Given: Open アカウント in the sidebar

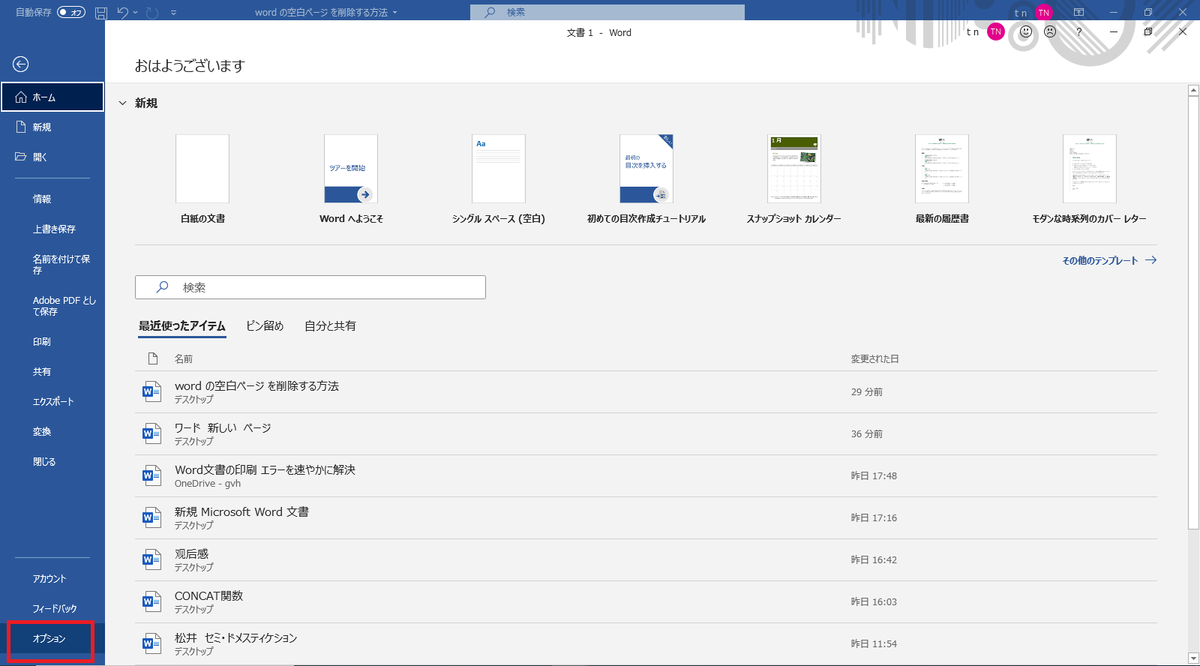Looking at the screenshot, I should [52, 578].
